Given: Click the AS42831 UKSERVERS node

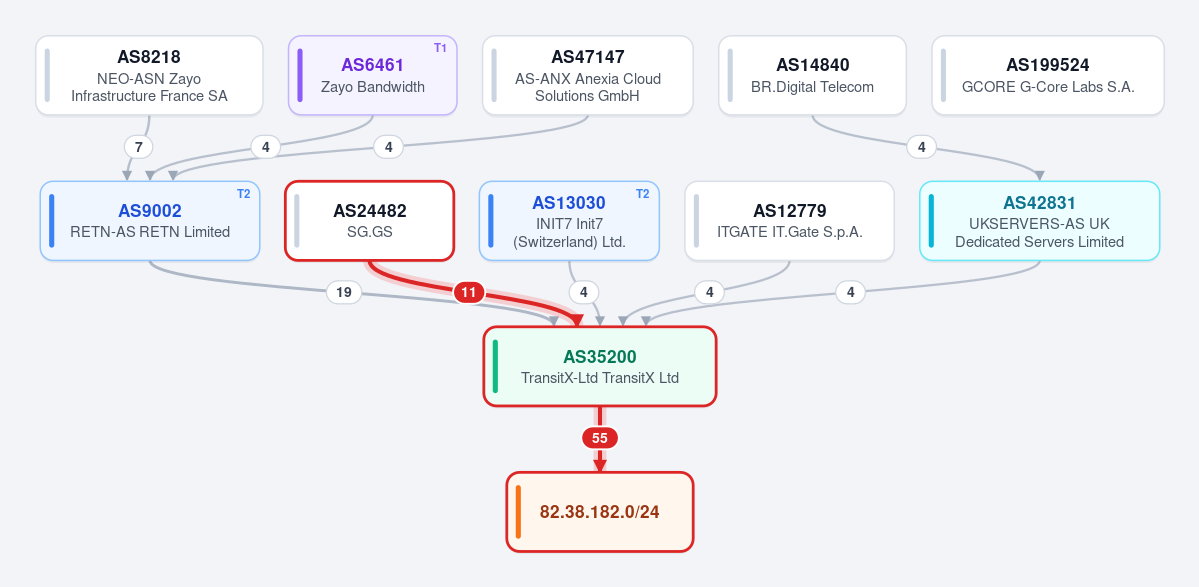Looking at the screenshot, I should click(x=1039, y=221).
